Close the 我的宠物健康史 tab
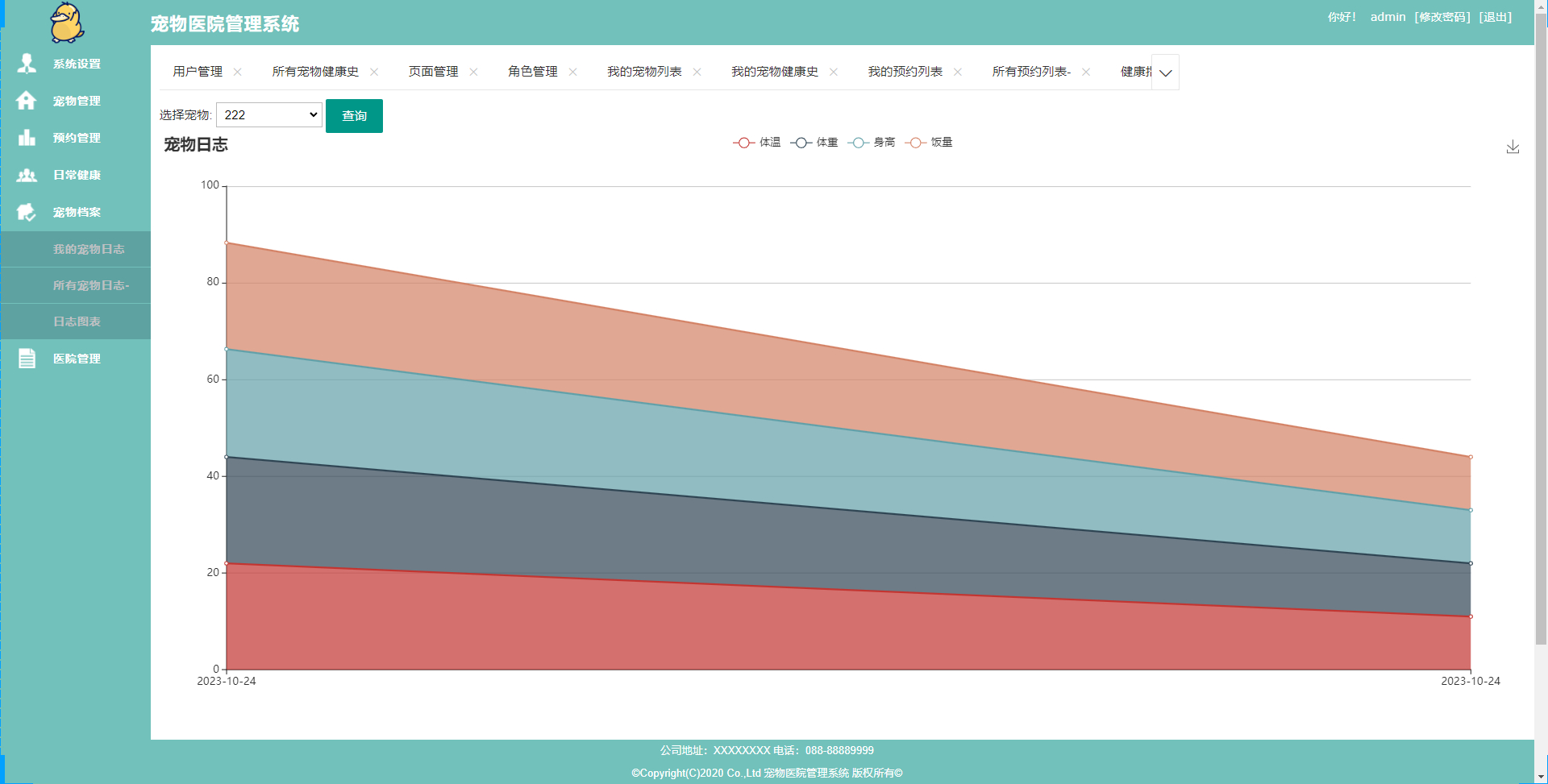This screenshot has width=1548, height=784. click(833, 72)
